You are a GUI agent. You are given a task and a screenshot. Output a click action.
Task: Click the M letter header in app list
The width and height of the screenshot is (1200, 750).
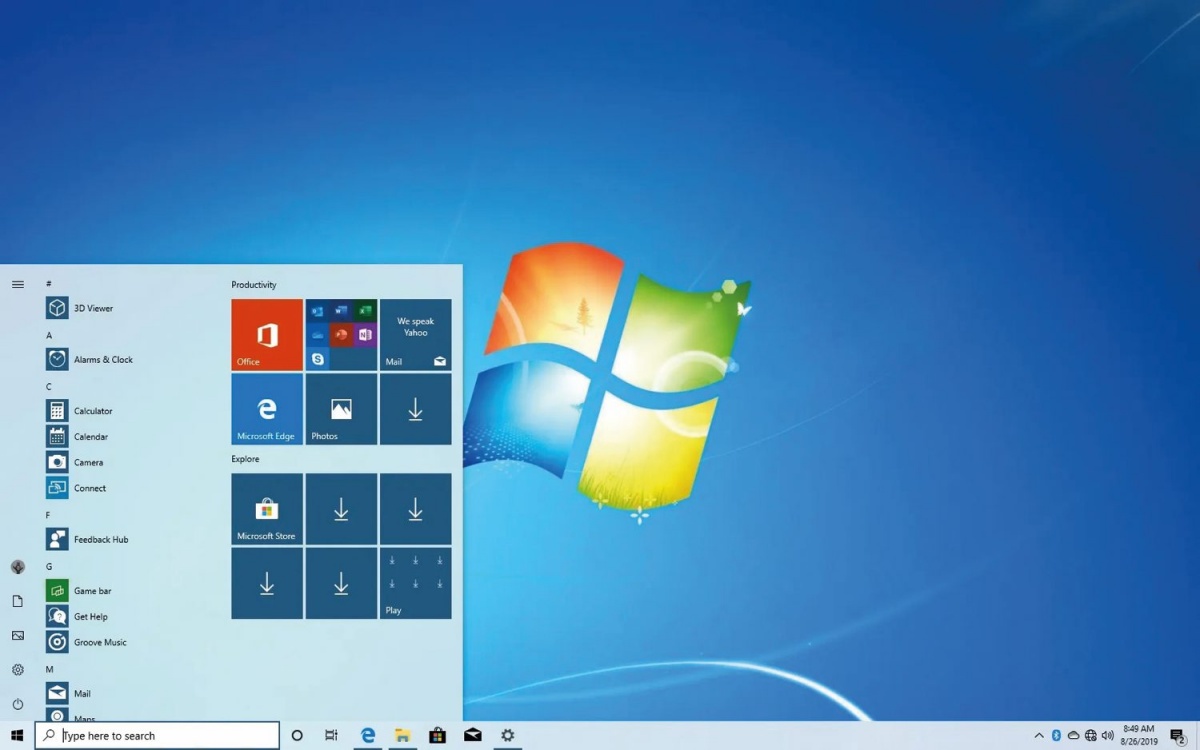coord(48,670)
